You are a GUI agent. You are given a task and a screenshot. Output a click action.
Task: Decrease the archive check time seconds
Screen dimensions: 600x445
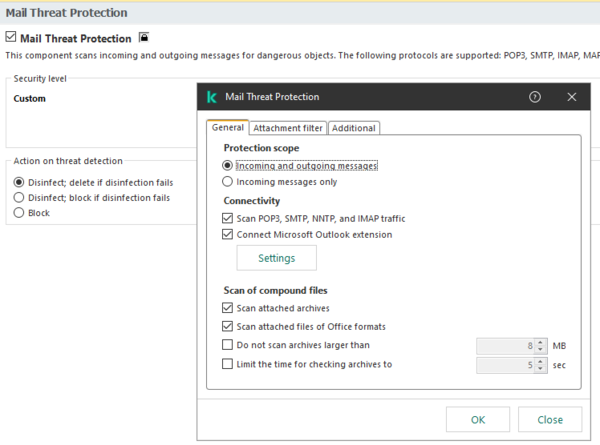click(x=541, y=368)
